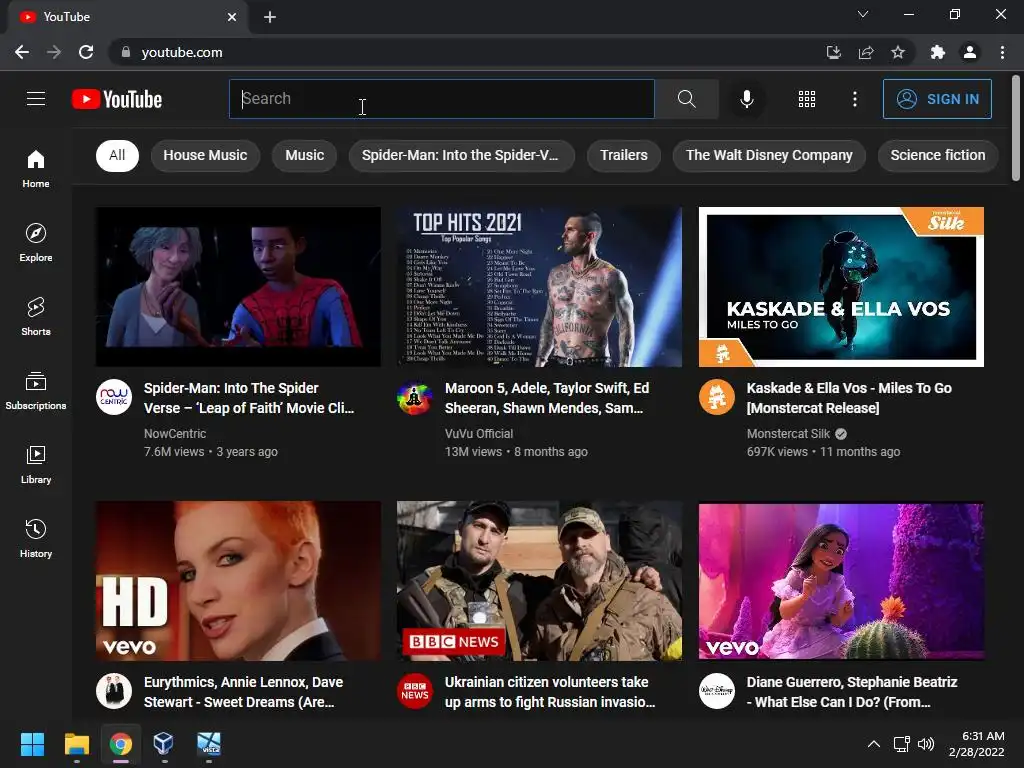Click the Walt Disney channel avatar

pos(716,690)
